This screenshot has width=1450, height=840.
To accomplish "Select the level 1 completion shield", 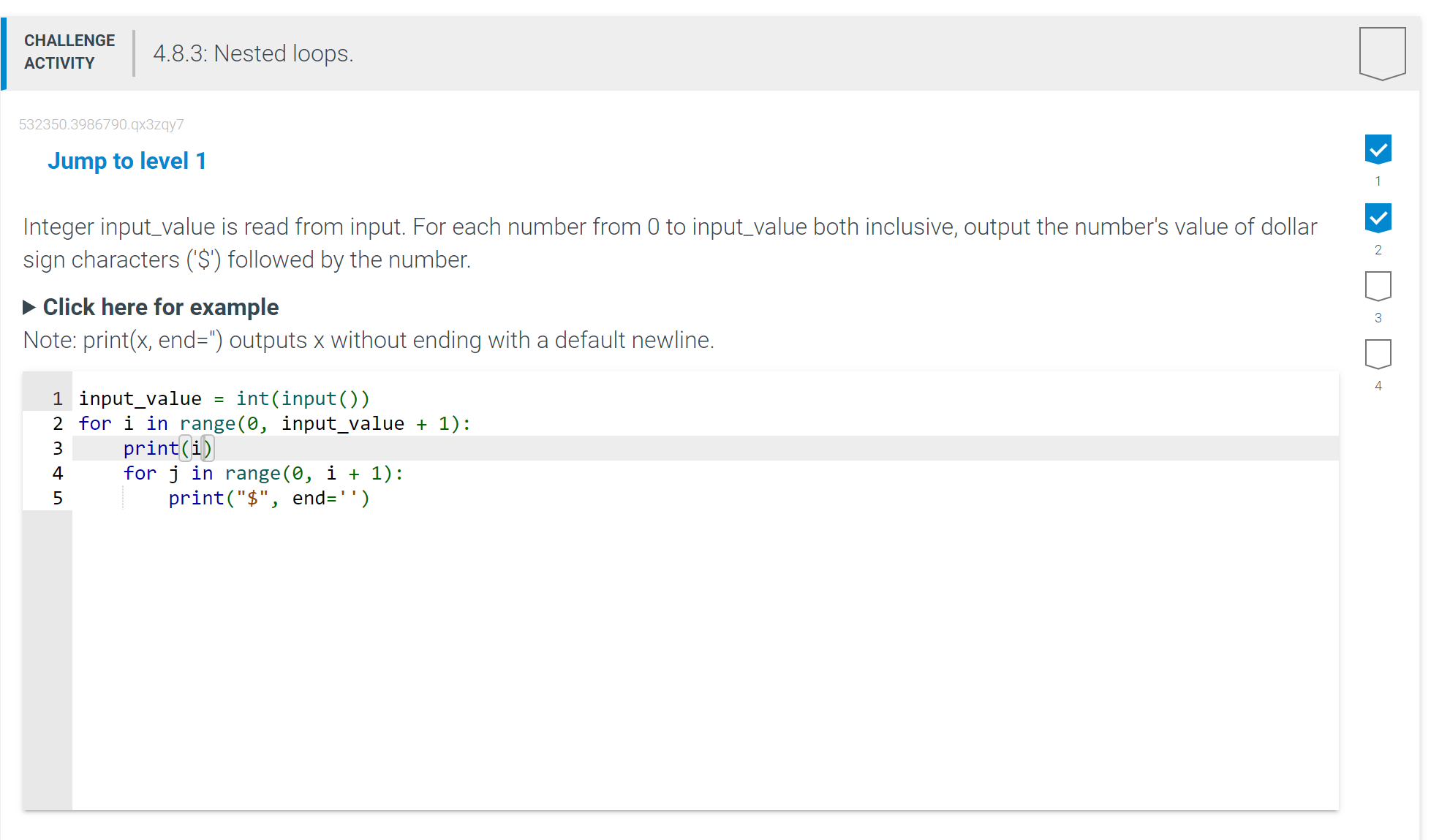I will pos(1378,149).
